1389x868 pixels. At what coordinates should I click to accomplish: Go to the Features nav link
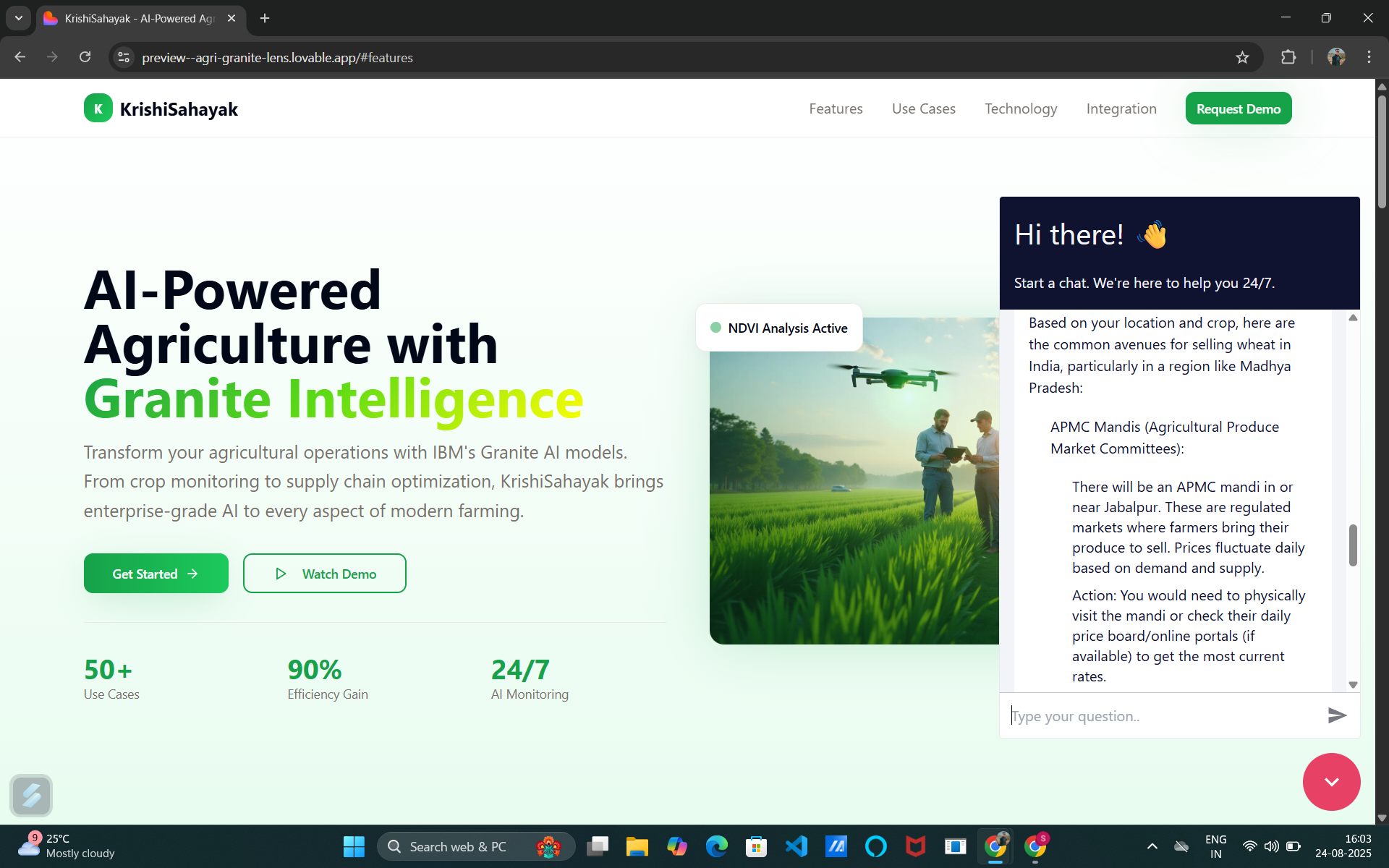tap(836, 109)
